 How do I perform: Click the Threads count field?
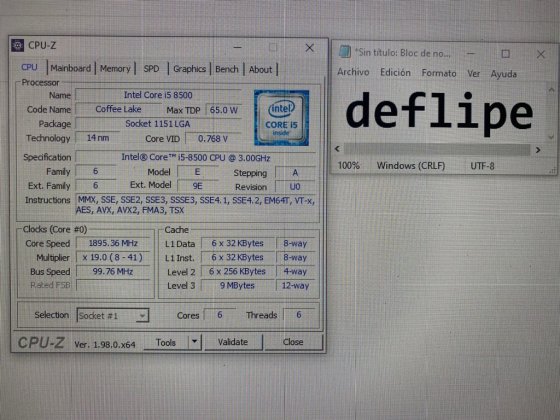click(x=299, y=315)
